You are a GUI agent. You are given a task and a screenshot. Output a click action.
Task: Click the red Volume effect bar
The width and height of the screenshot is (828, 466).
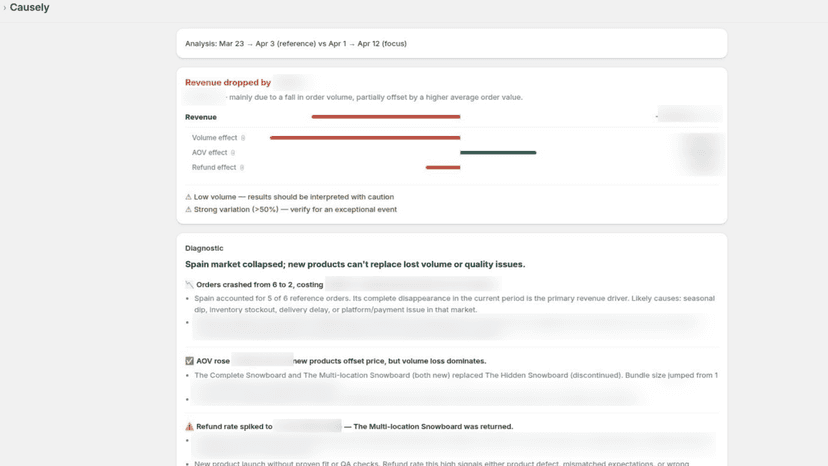point(365,138)
